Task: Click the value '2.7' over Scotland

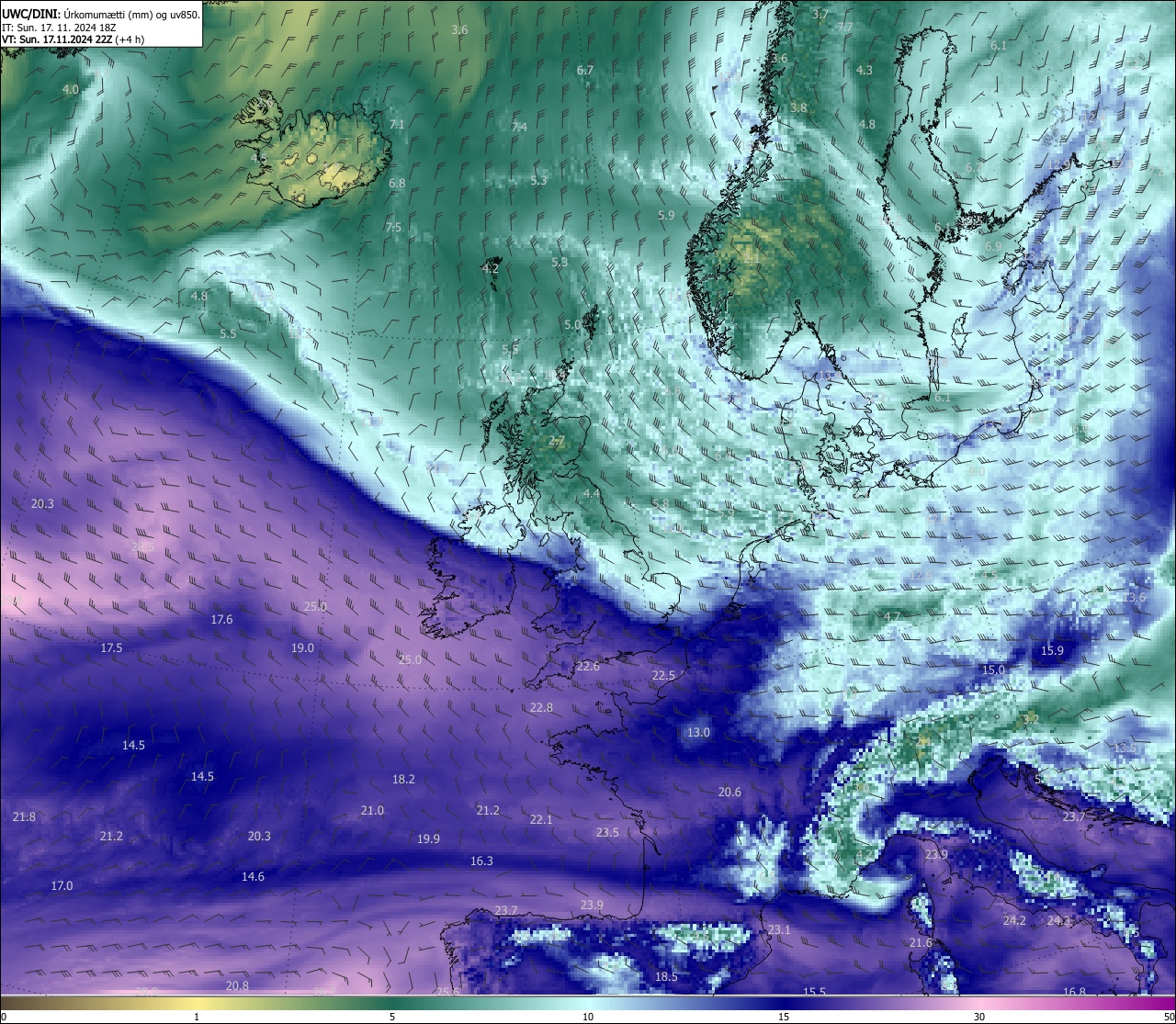Action: coord(557,441)
